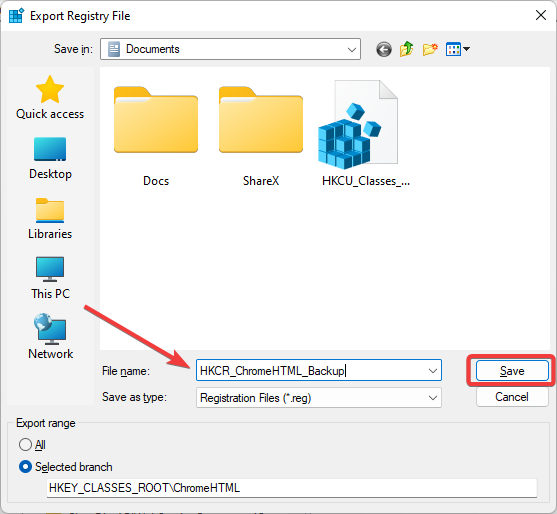Go up one folder level
Image resolution: width=557 pixels, height=514 pixels.
(407, 49)
